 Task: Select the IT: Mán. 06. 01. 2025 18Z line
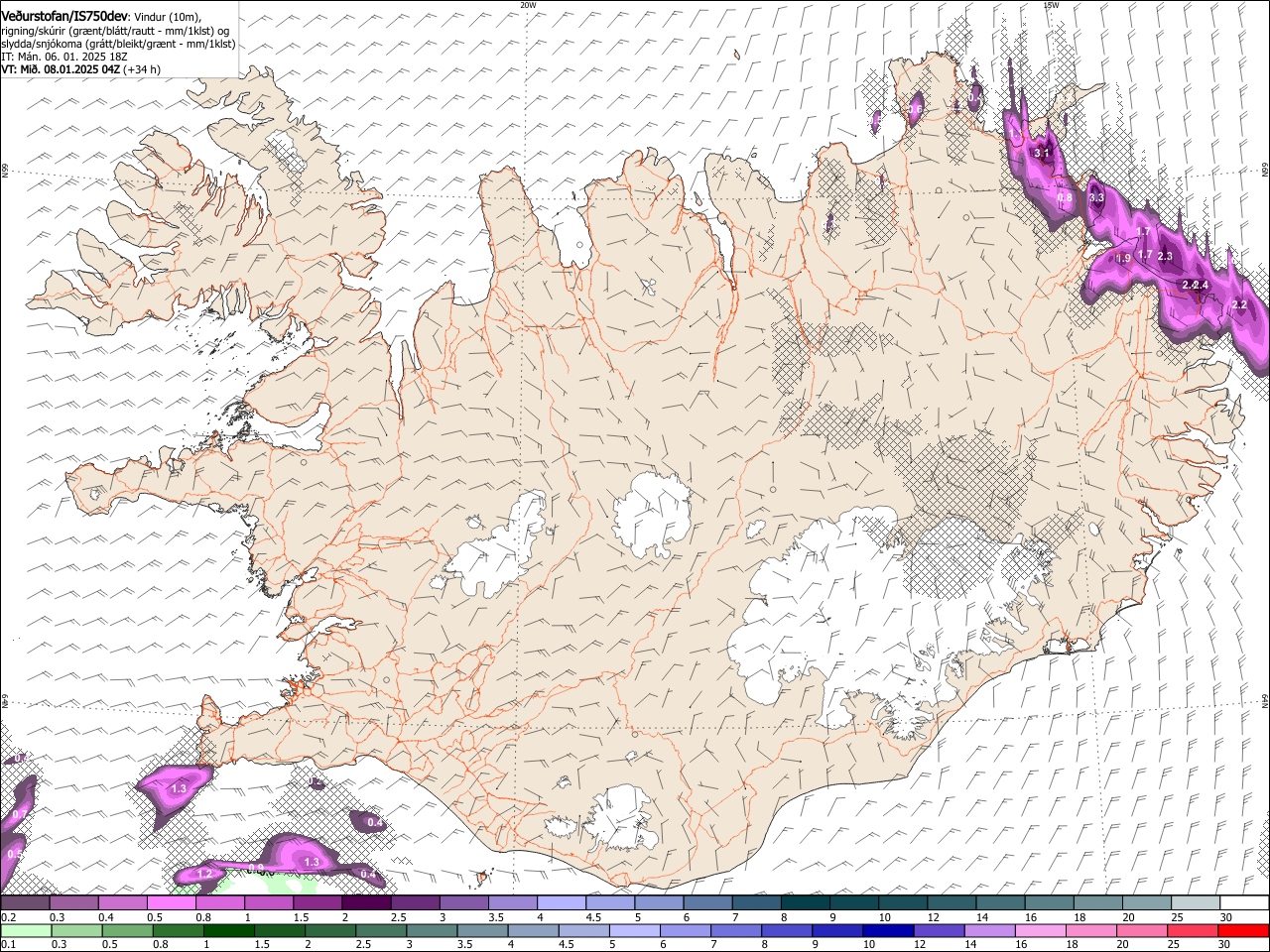point(64,57)
